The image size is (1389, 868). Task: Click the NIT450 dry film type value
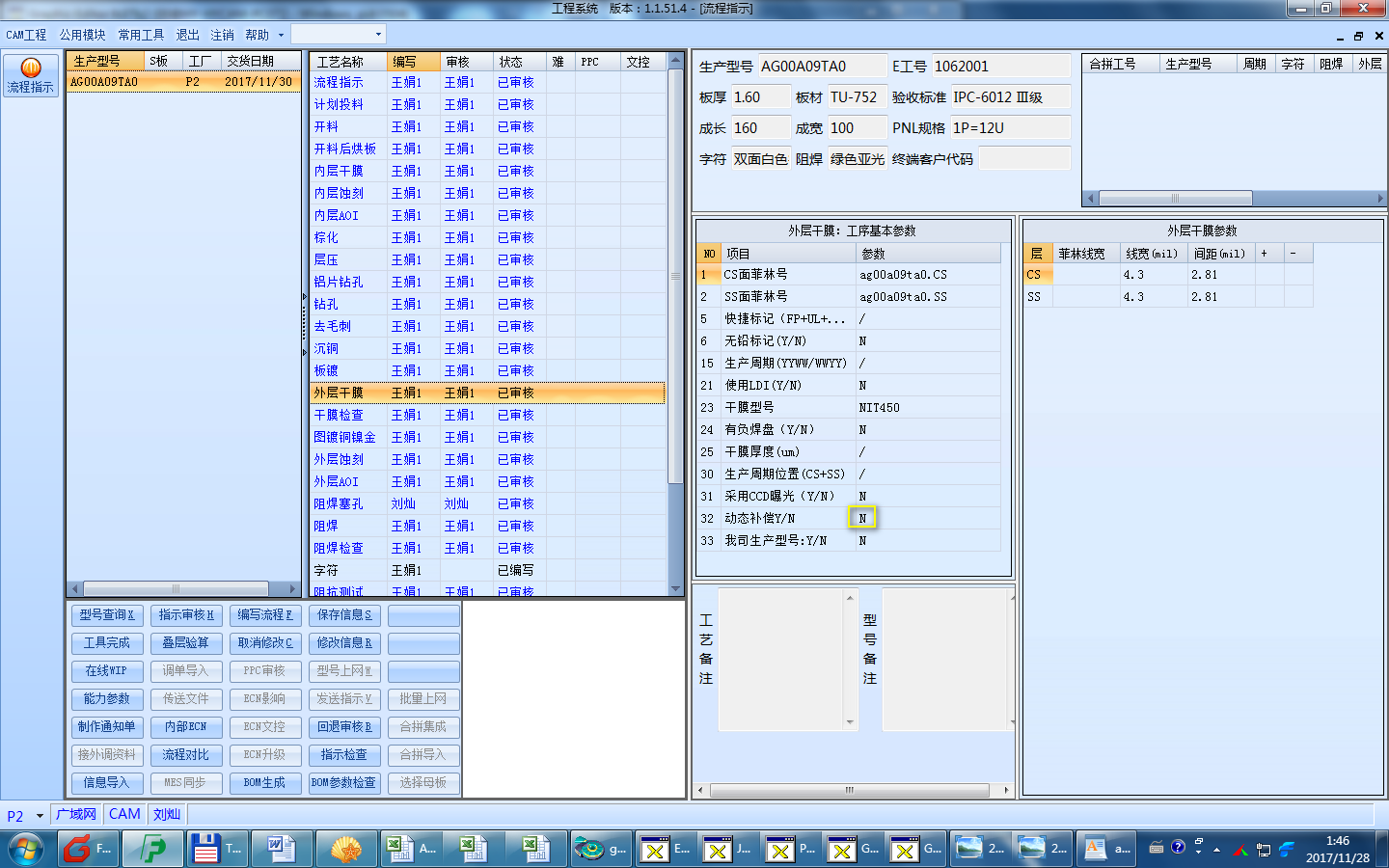click(x=929, y=408)
